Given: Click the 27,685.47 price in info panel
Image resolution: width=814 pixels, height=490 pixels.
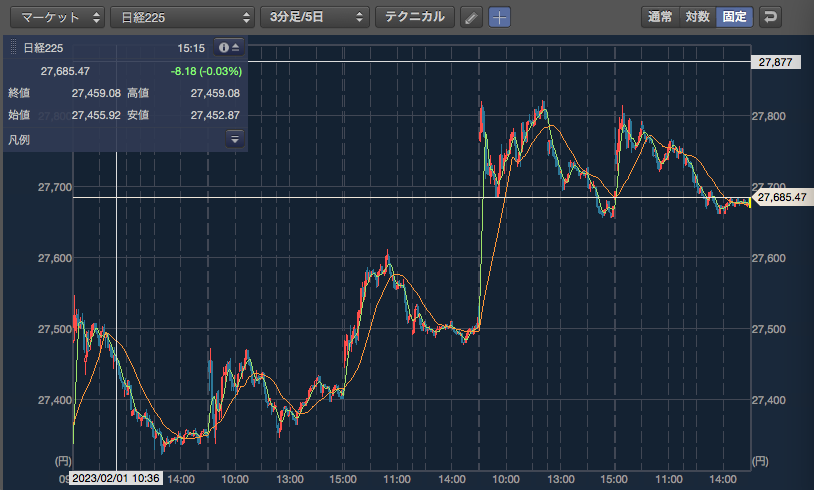Looking at the screenshot, I should pyautogui.click(x=65, y=71).
